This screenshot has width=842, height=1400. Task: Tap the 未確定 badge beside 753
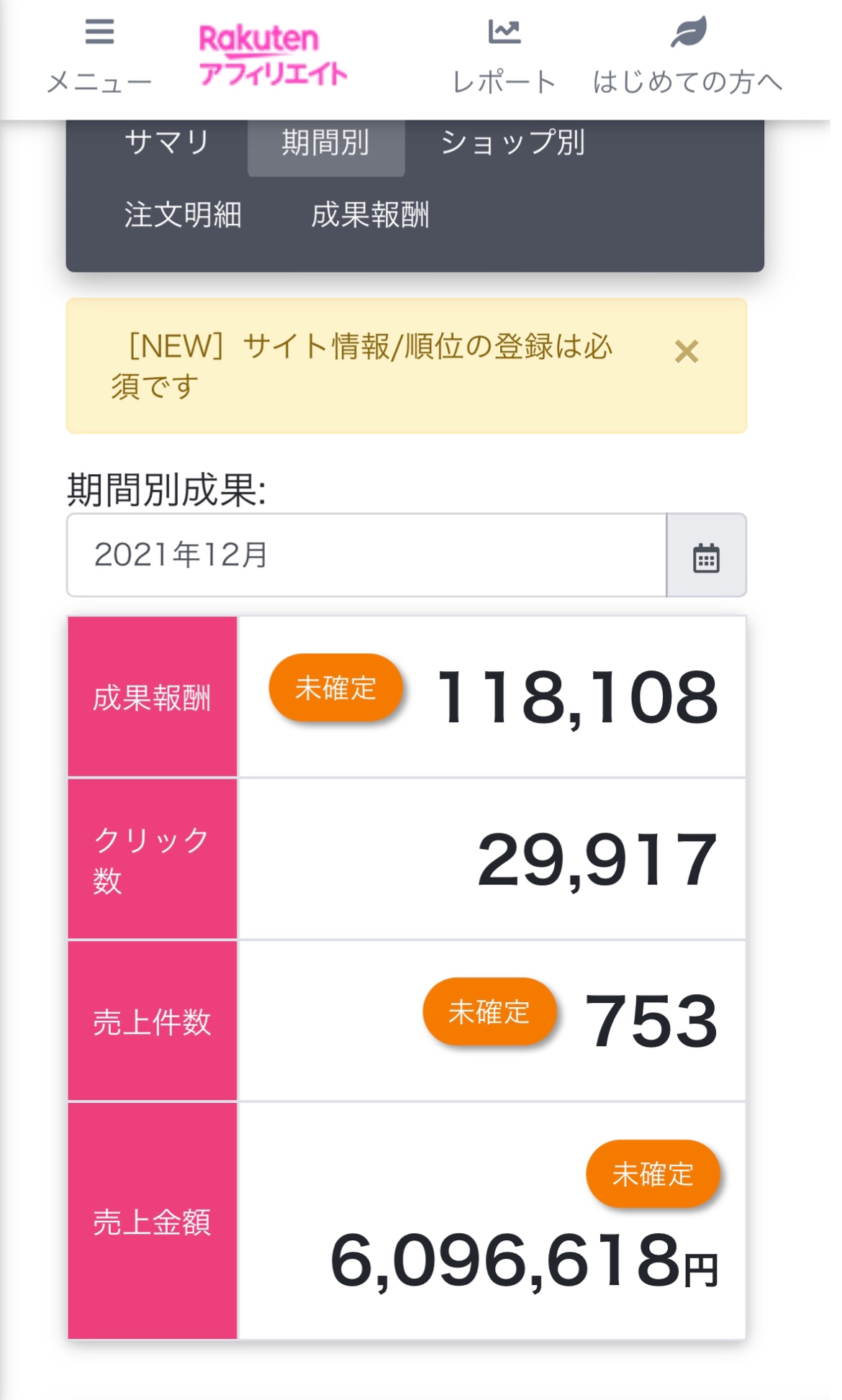point(489,1012)
